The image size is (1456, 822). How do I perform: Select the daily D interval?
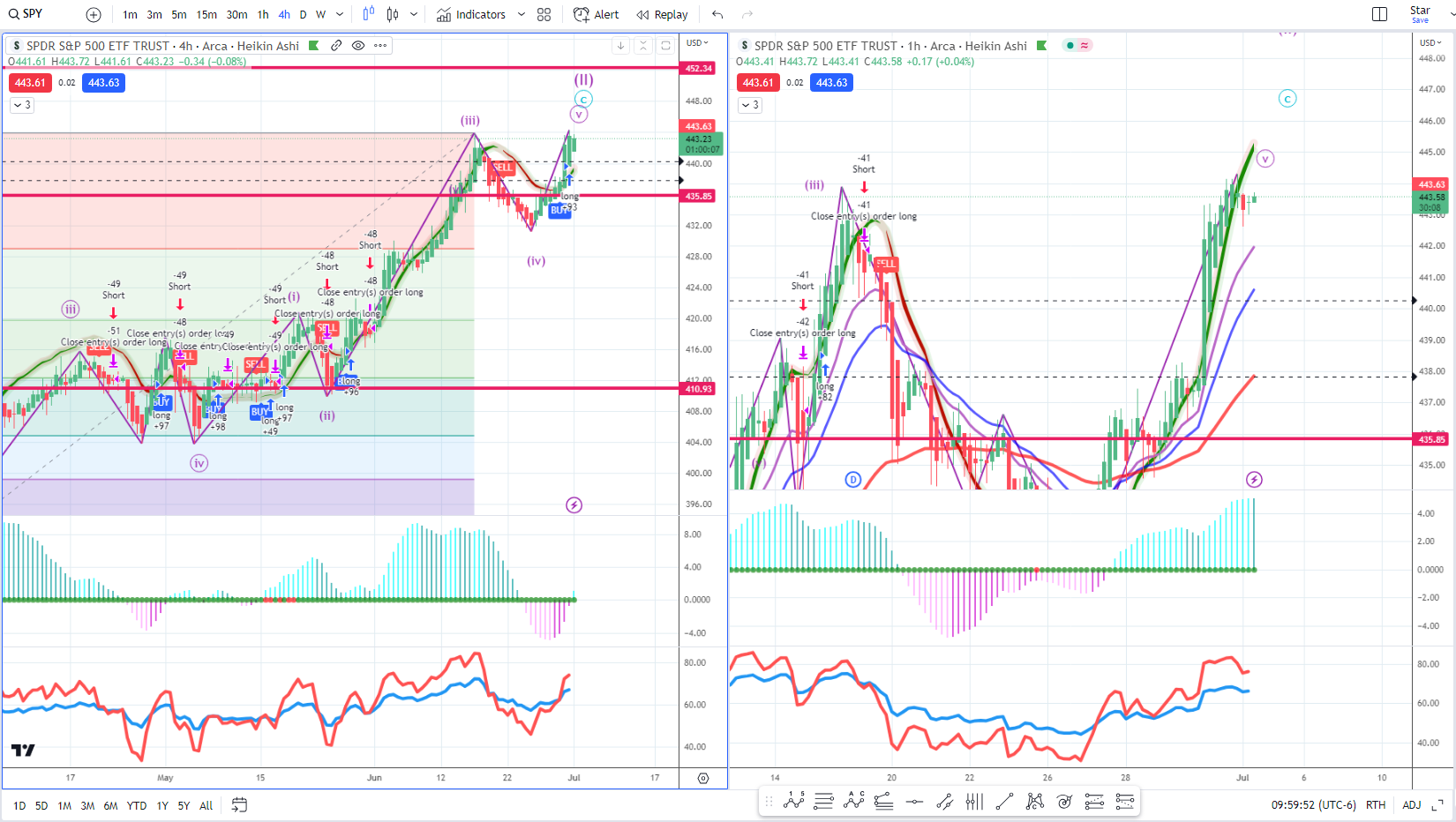303,14
